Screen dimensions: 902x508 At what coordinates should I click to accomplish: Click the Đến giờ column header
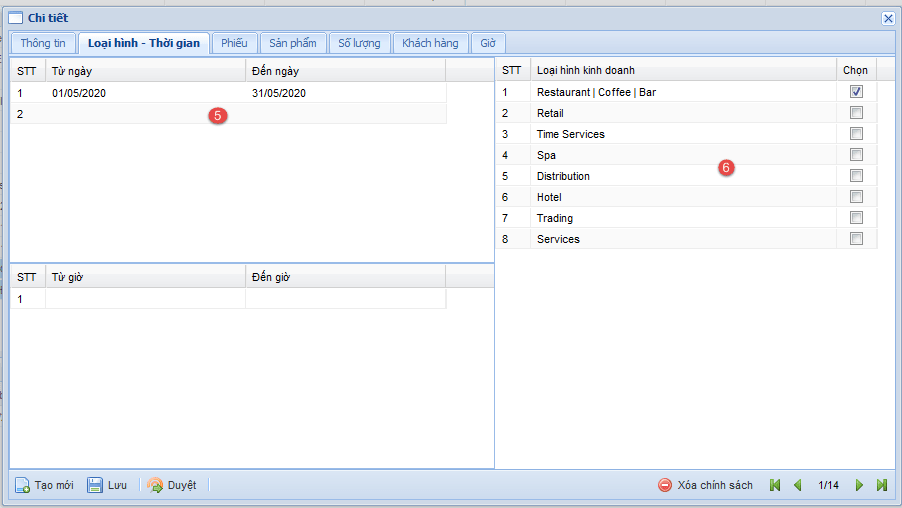pos(346,277)
